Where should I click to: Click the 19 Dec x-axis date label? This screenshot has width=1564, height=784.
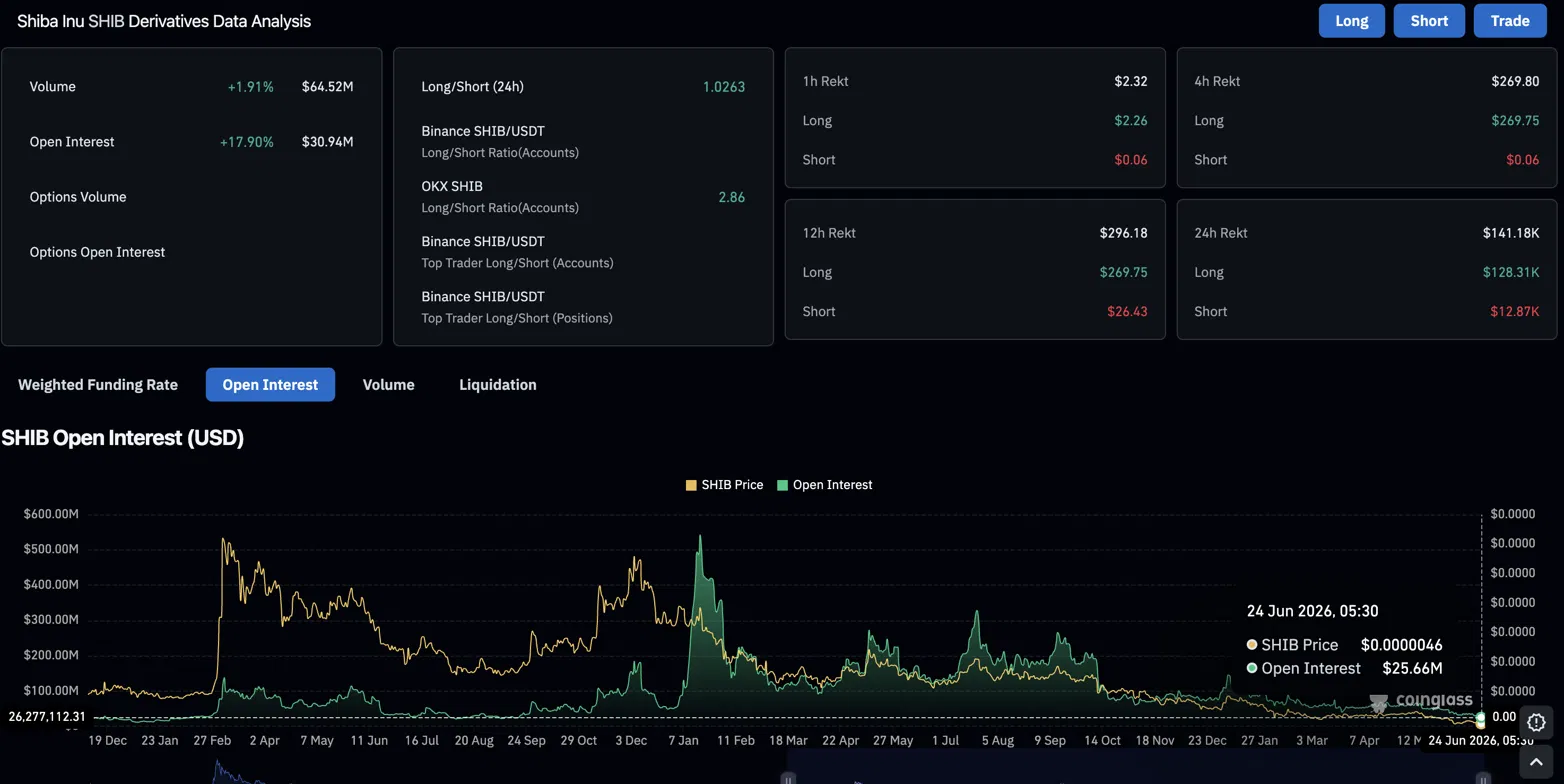(x=107, y=741)
